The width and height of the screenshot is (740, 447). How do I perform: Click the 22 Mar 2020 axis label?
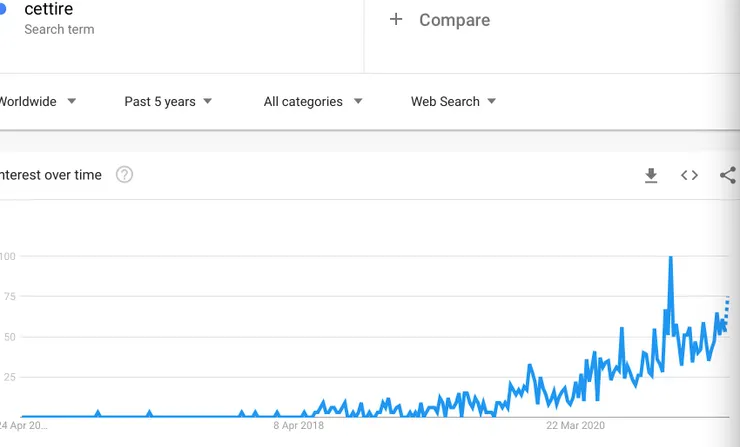(x=575, y=425)
